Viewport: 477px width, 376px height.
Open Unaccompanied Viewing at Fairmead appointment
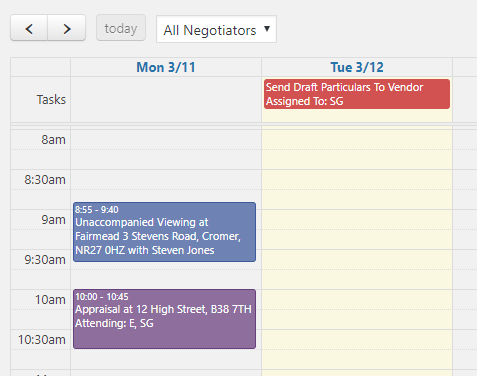pyautogui.click(x=164, y=232)
